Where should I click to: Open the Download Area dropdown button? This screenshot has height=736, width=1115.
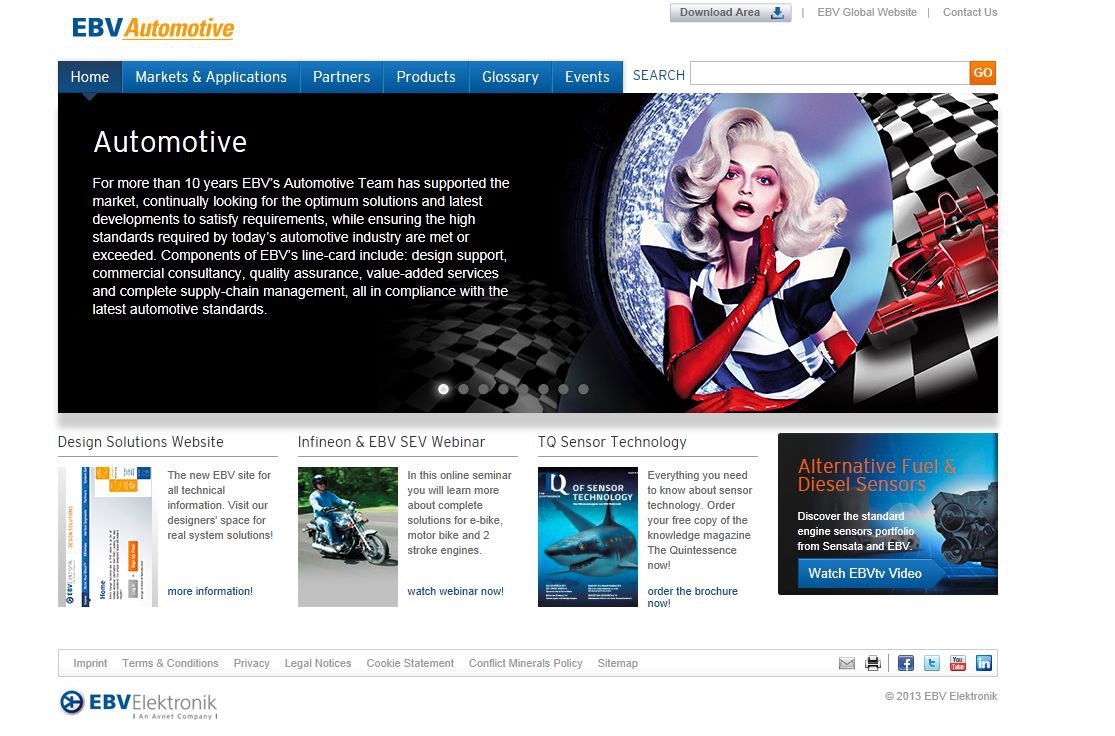[730, 13]
